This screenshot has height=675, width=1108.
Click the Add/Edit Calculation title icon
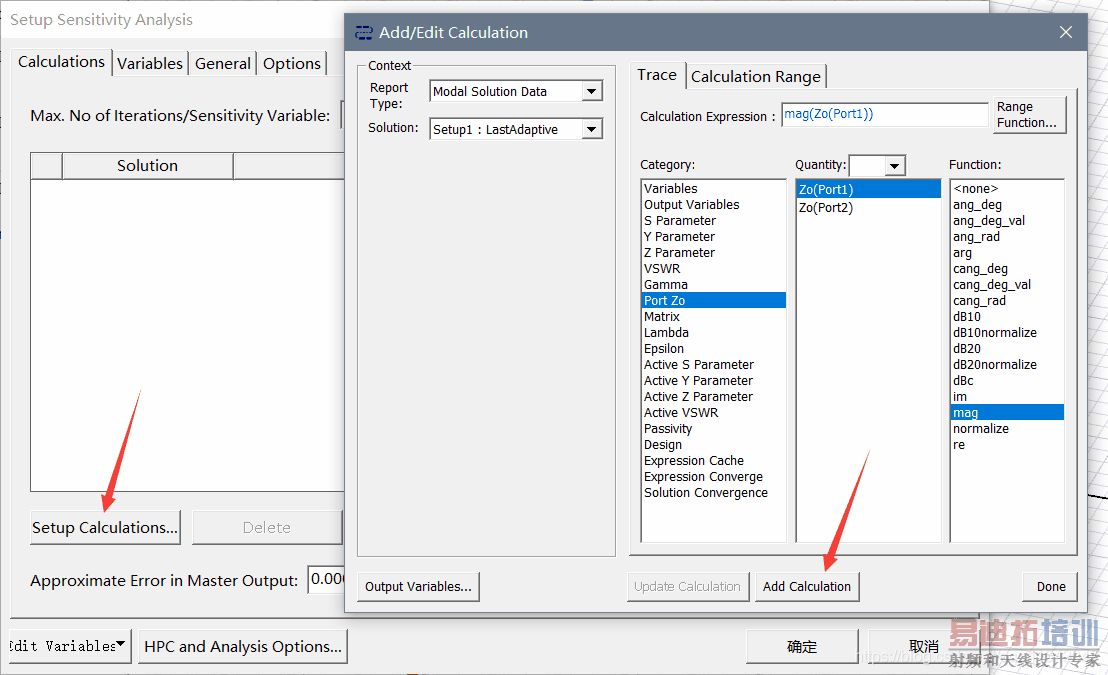point(364,33)
